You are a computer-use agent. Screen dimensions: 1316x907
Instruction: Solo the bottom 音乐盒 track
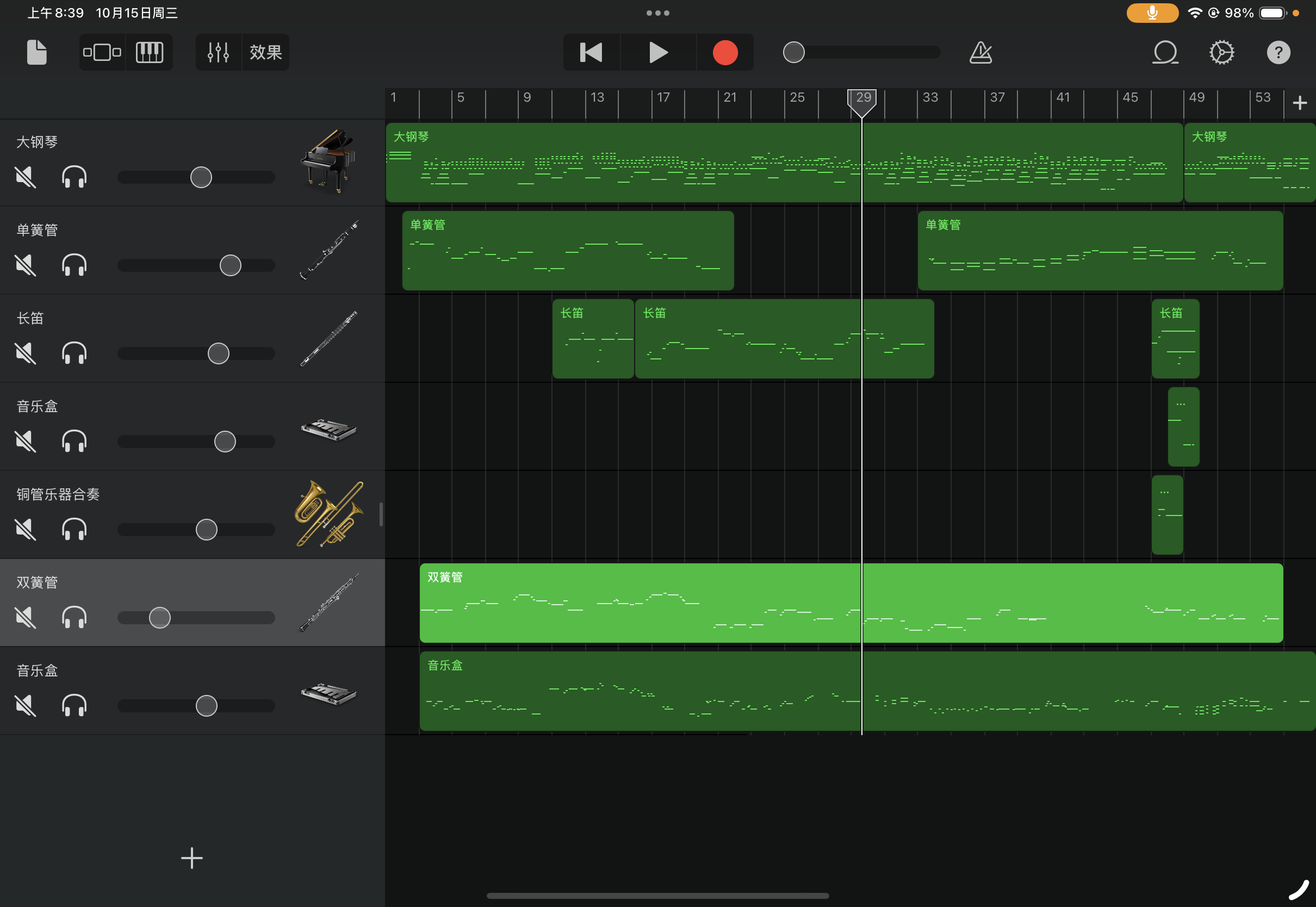click(x=74, y=706)
